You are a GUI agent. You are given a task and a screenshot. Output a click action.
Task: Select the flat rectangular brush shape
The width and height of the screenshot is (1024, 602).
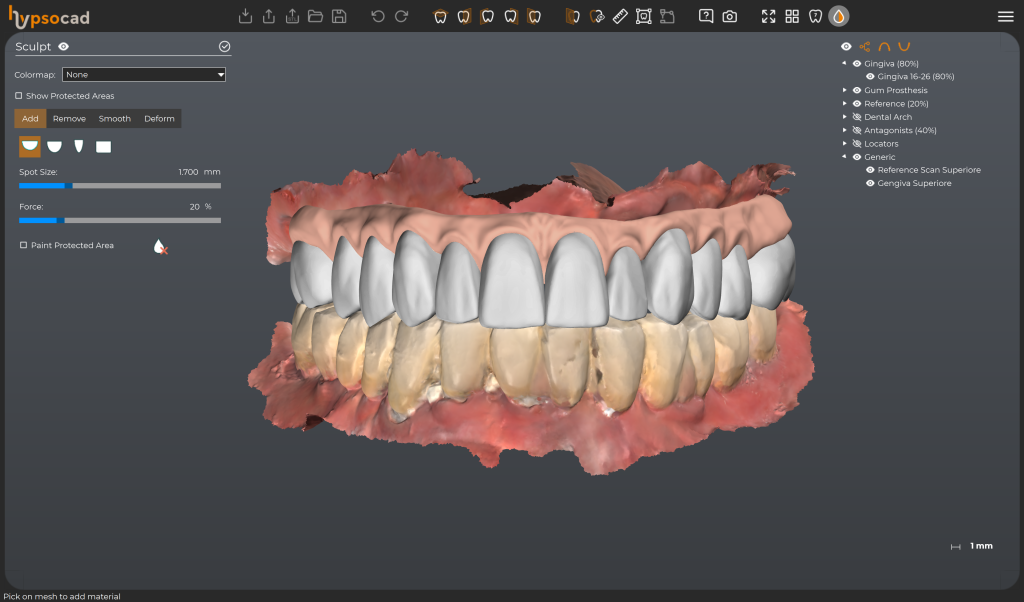point(103,147)
